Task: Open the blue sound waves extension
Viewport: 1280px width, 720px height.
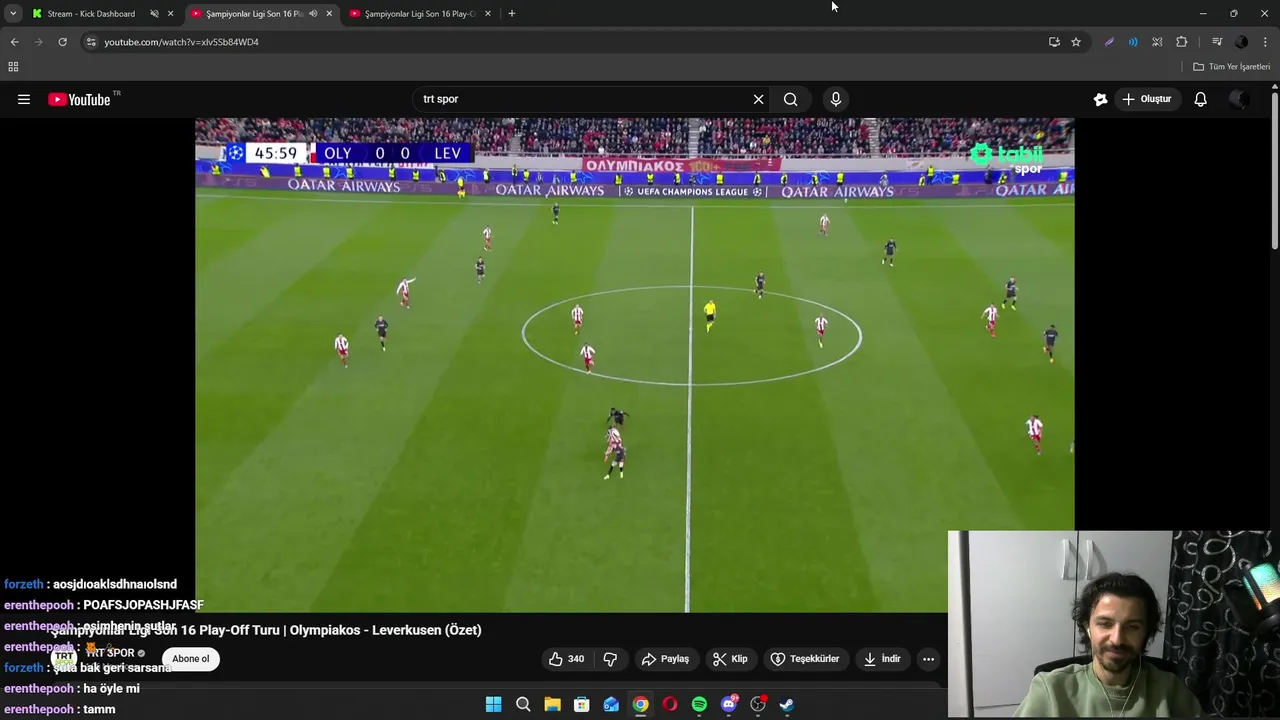Action: coord(1133,42)
